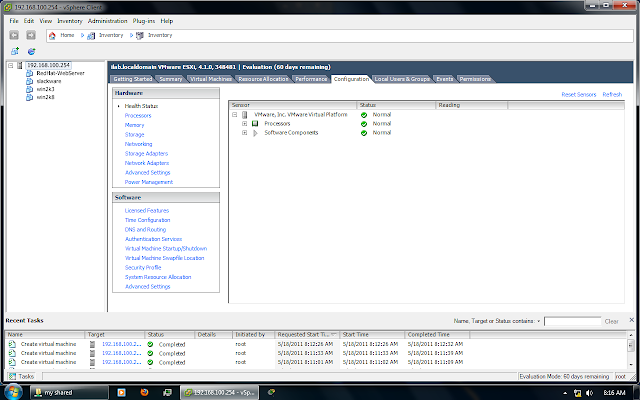Open the Administration menu
Screen dimensions: 640x400
pyautogui.click(x=107, y=21)
